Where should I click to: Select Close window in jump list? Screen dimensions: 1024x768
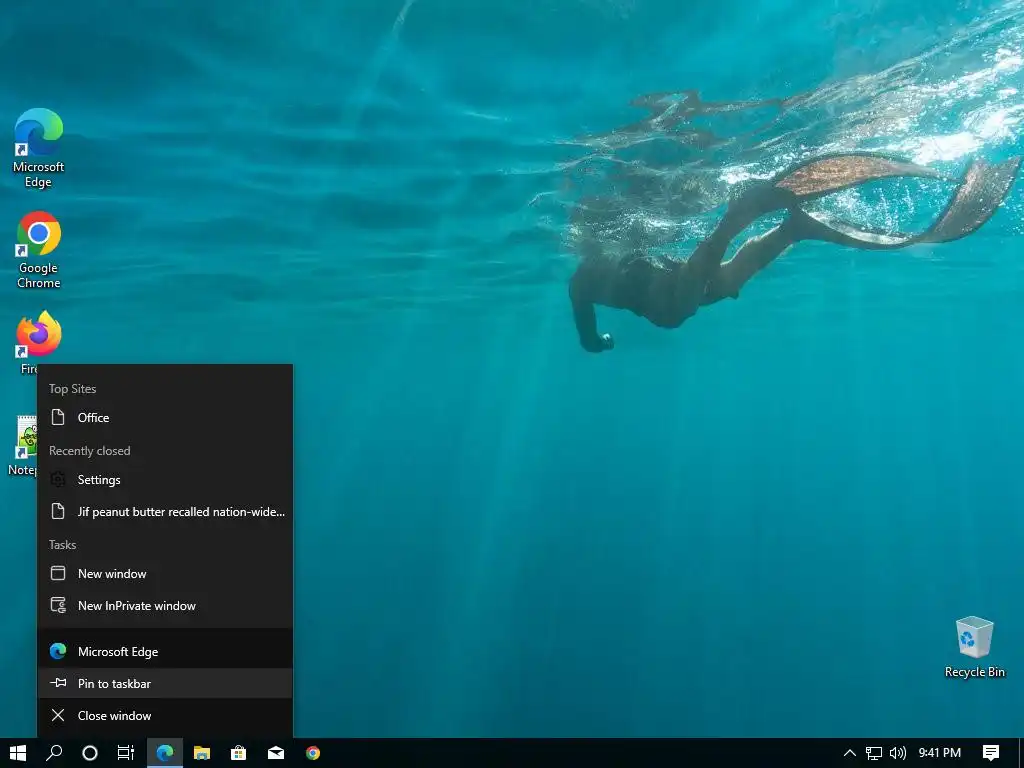(x=165, y=715)
